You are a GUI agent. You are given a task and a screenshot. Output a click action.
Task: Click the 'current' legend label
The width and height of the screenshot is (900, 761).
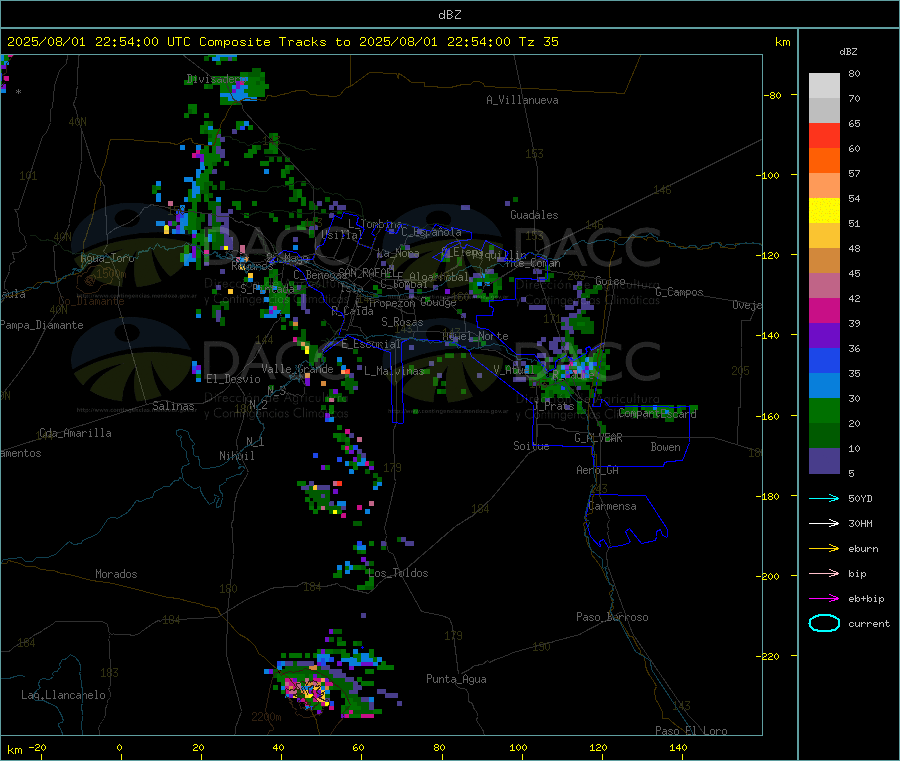tap(869, 623)
